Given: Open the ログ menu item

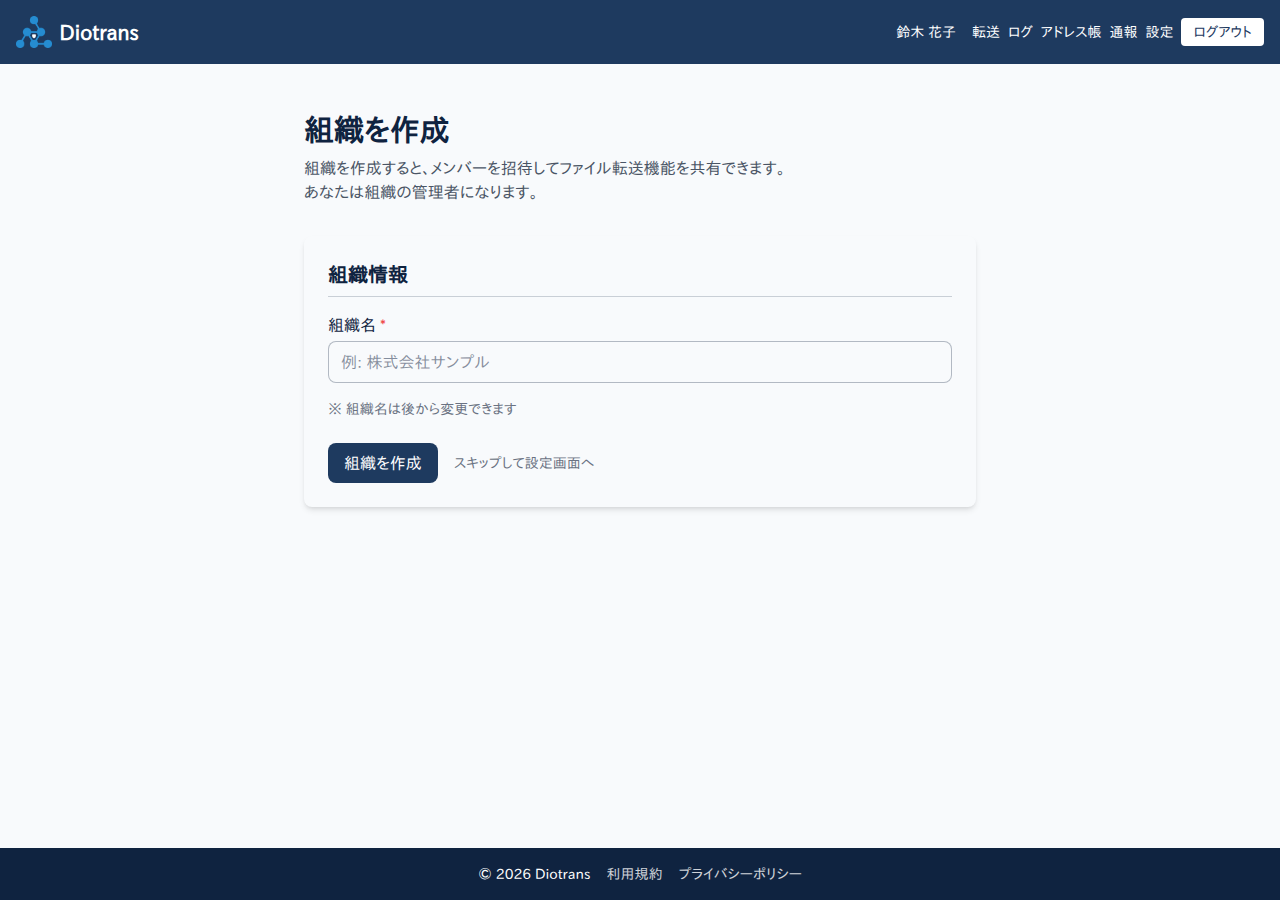Looking at the screenshot, I should pos(1020,32).
